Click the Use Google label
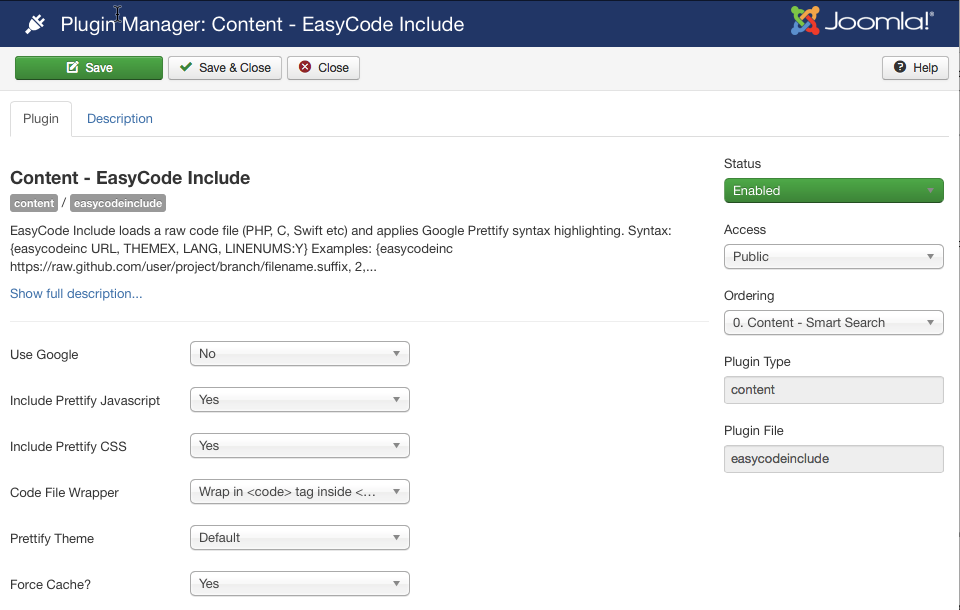Viewport: 960px width, 610px height. click(x=44, y=355)
